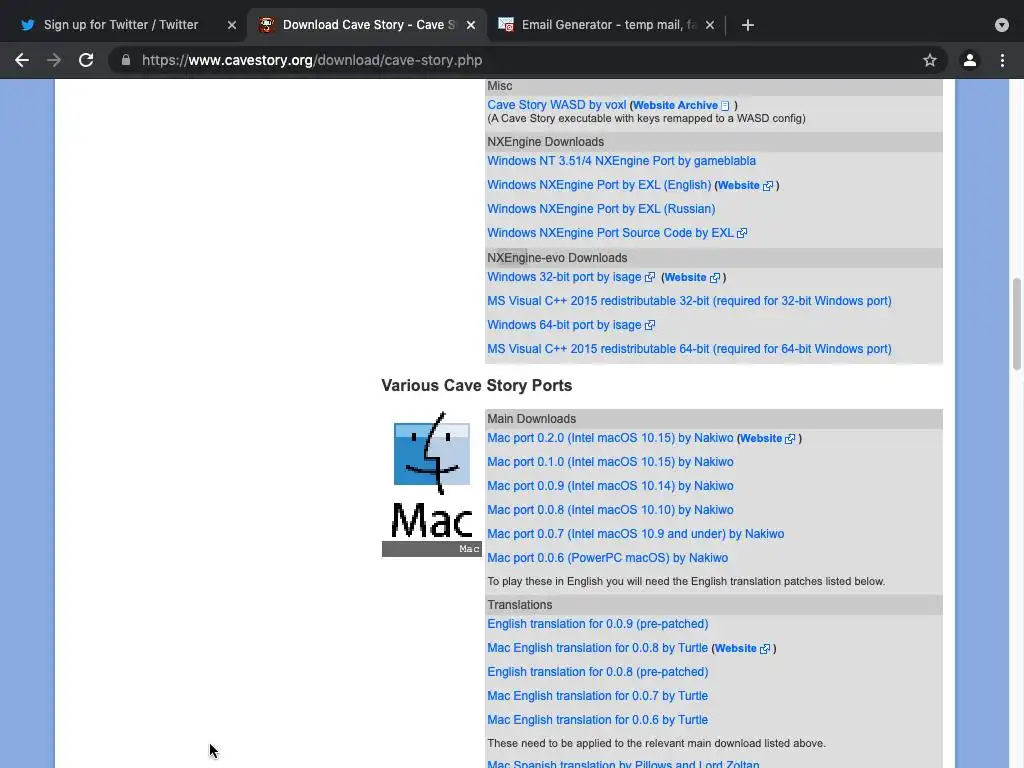Click the Main Downloads section header
This screenshot has height=768, width=1024.
pyautogui.click(x=714, y=419)
